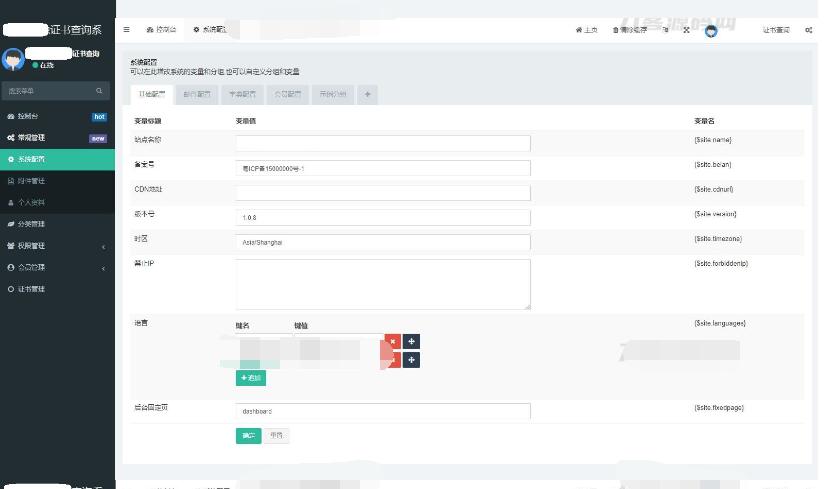Viewport: 827px width, 489px height.
Task: Click the new badge beside 常规管理
Action: click(98, 138)
